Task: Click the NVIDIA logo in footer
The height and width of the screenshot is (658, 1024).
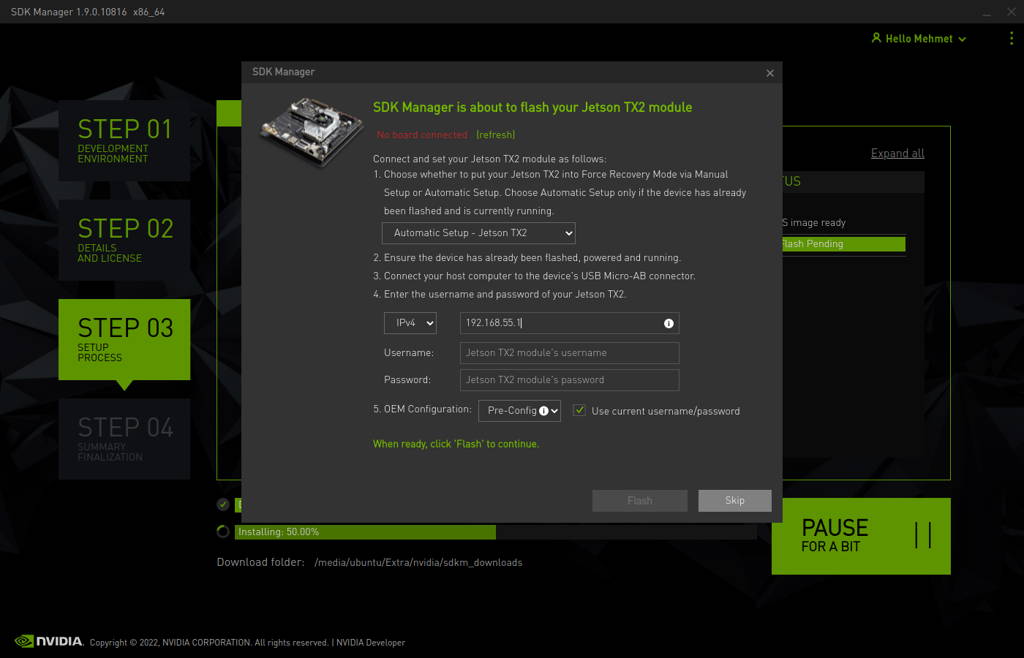Action: point(49,641)
